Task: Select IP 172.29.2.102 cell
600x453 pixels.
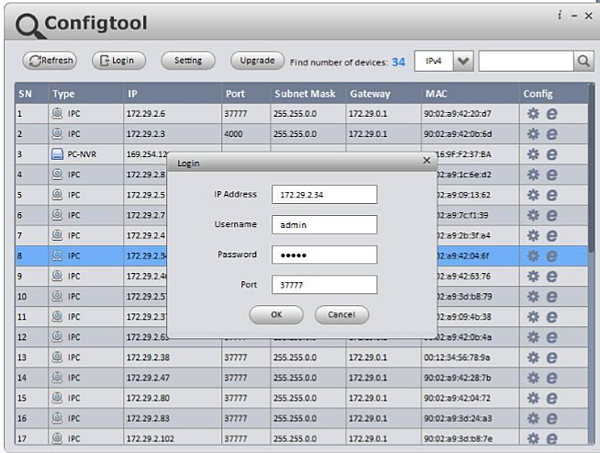Action: pyautogui.click(x=173, y=438)
